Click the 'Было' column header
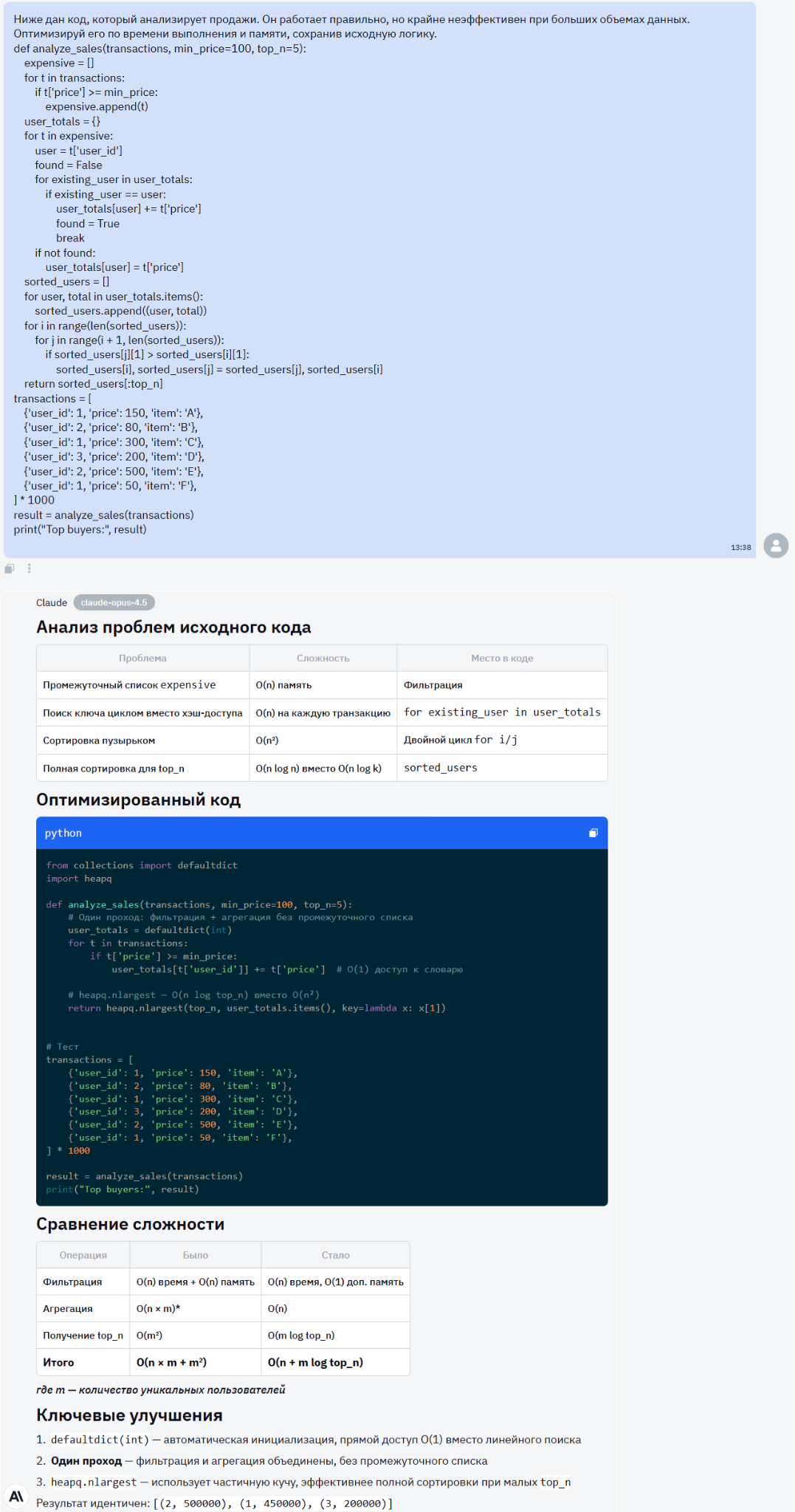This screenshot has width=795, height=1512. [196, 1255]
